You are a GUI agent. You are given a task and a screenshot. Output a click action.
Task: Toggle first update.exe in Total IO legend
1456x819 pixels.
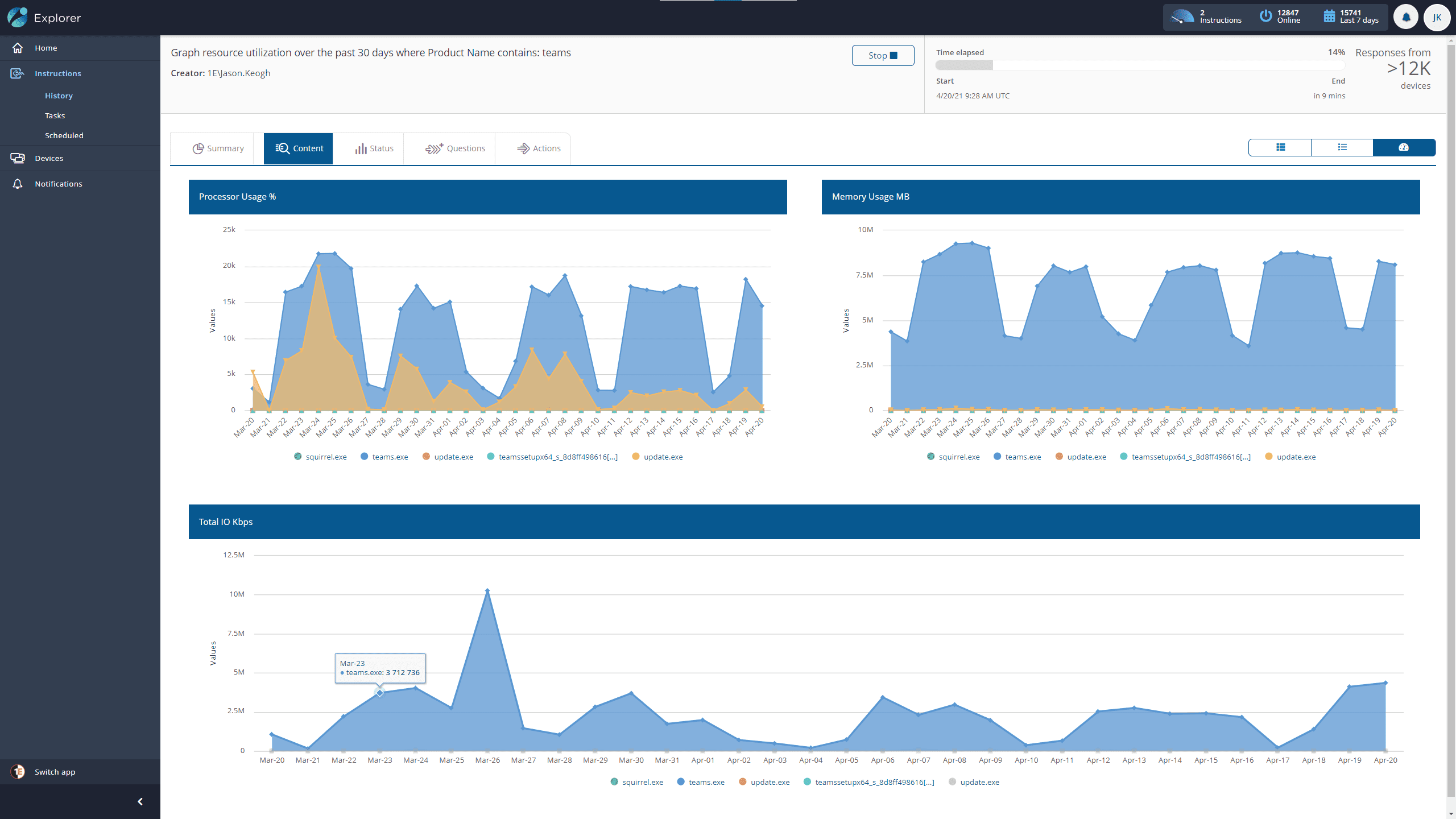click(x=764, y=782)
